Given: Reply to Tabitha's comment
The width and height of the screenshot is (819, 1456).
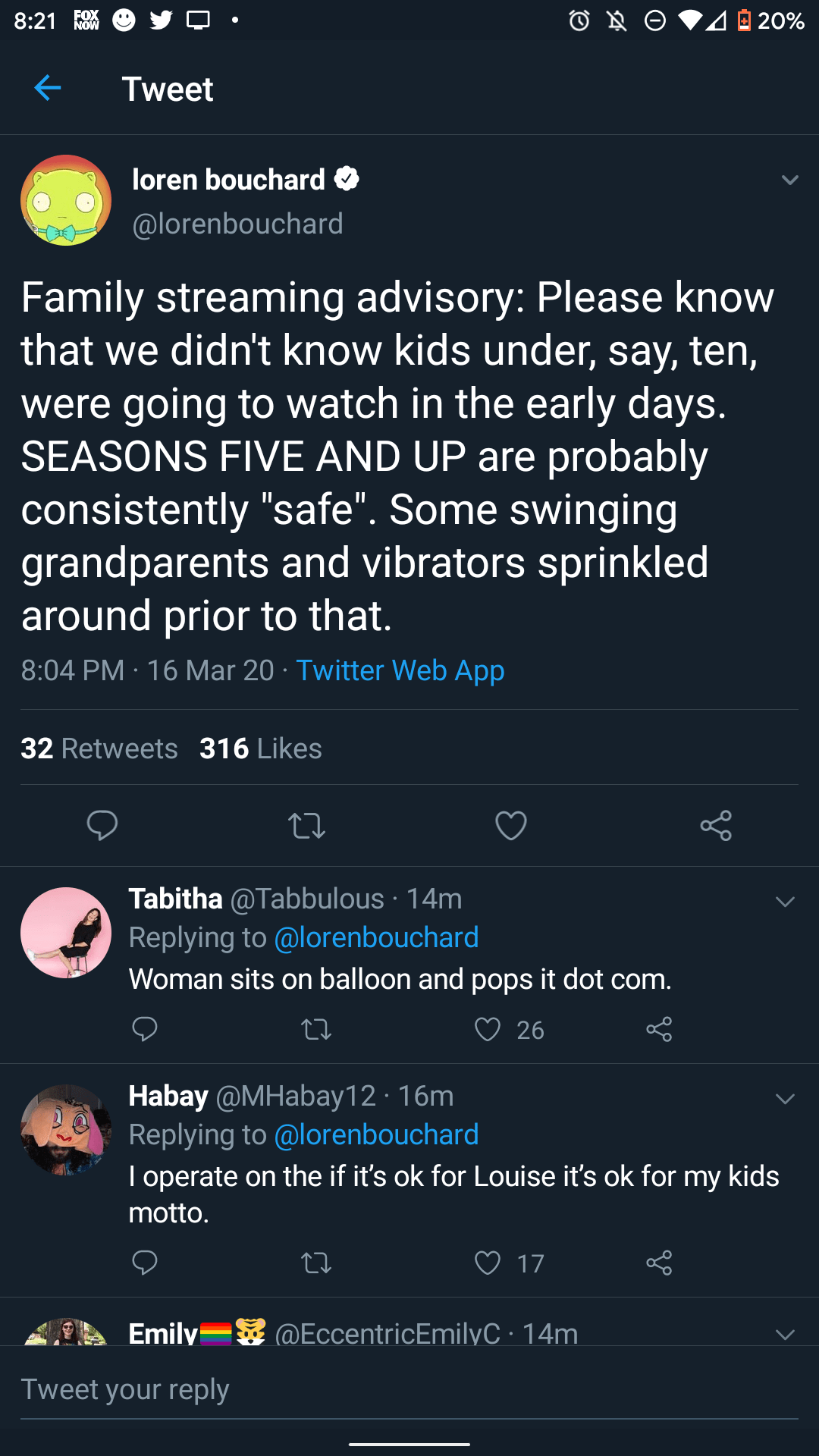Looking at the screenshot, I should pos(145,1029).
